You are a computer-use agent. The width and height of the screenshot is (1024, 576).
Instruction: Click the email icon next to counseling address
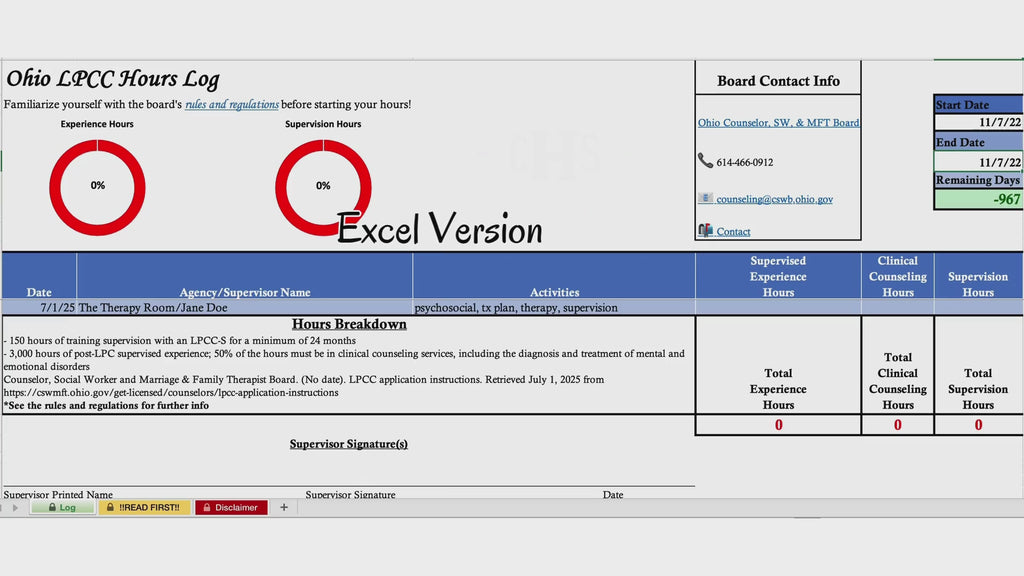coord(705,198)
